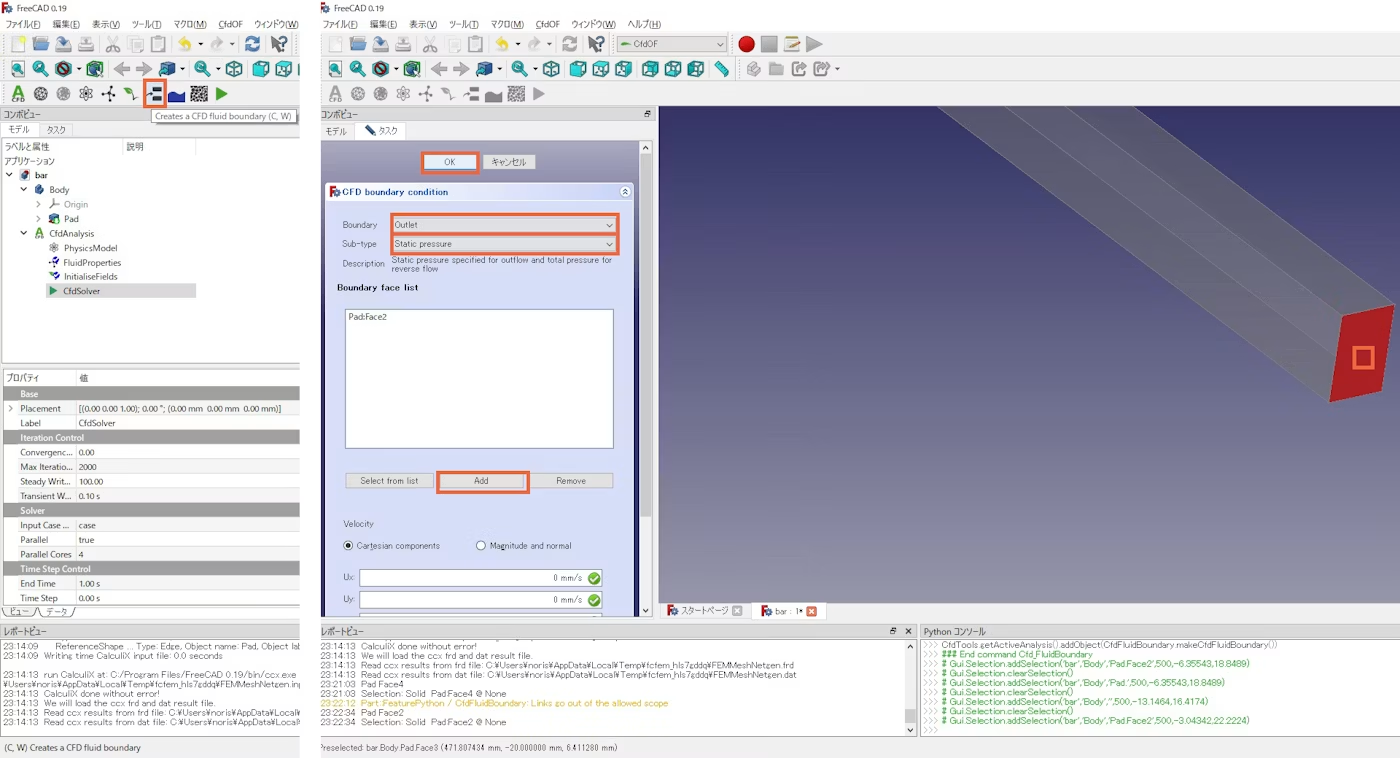Viewport: 1400px width, 758px height.
Task: Open the physics model atom icon in left window
Action: pos(86,94)
